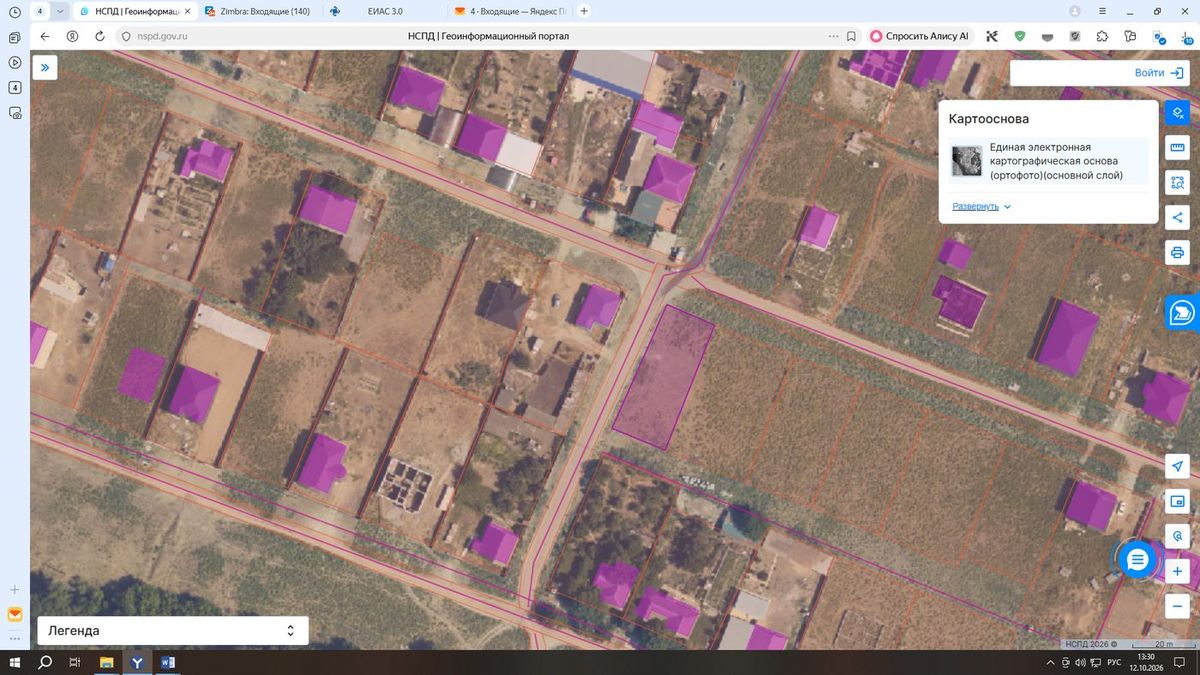Image resolution: width=1200 pixels, height=675 pixels.
Task: Select the ruler measurement tool
Action: (x=1178, y=148)
